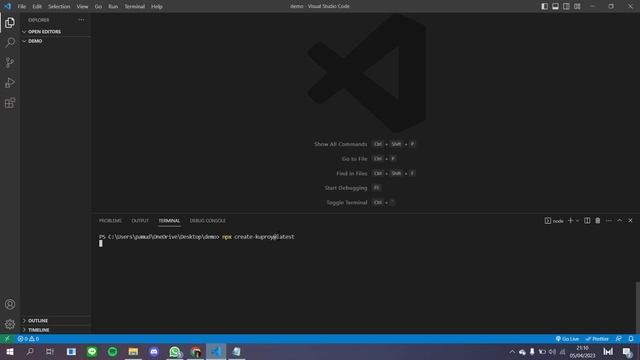Screen dimensions: 640x360
Task: Kill terminal using the trash icon
Action: [x=598, y=220]
